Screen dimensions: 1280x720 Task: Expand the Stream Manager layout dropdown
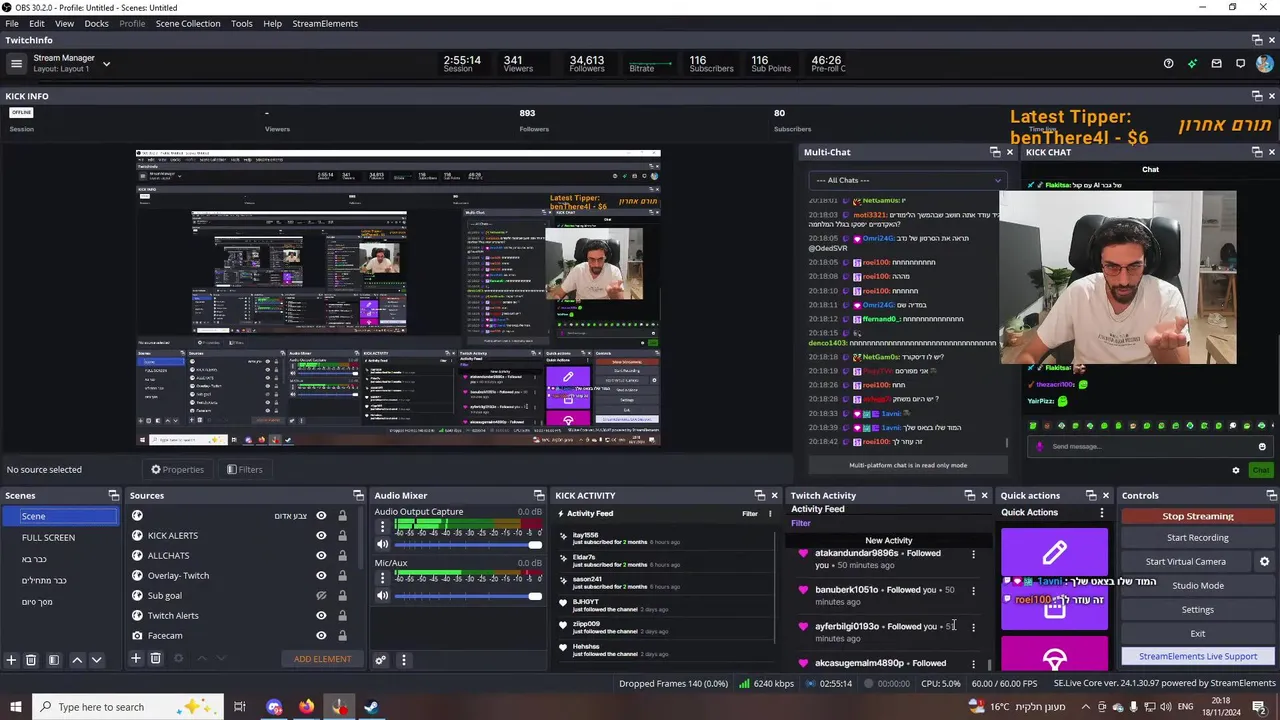click(106, 64)
